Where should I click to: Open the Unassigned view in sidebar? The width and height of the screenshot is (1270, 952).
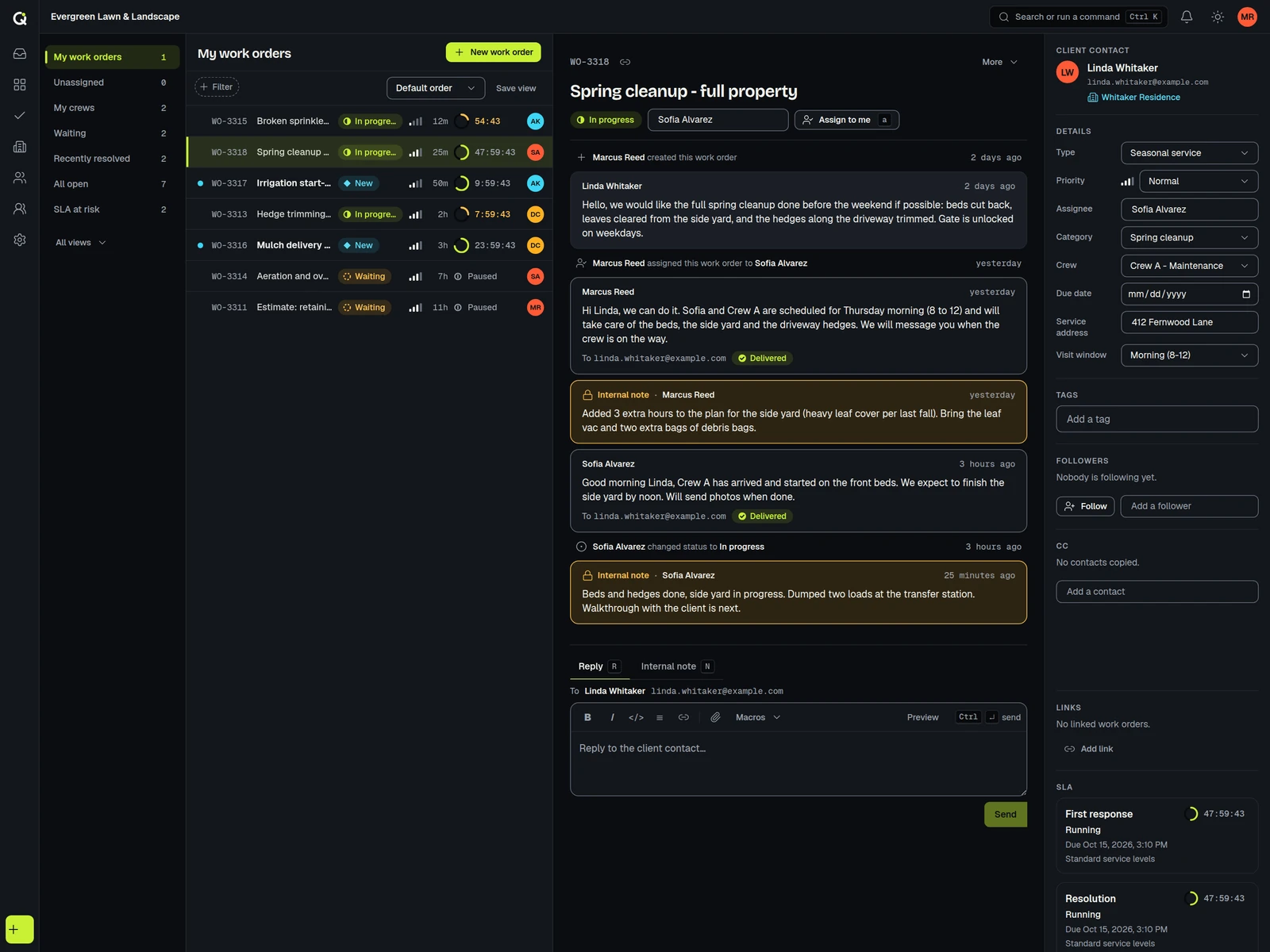coord(112,83)
